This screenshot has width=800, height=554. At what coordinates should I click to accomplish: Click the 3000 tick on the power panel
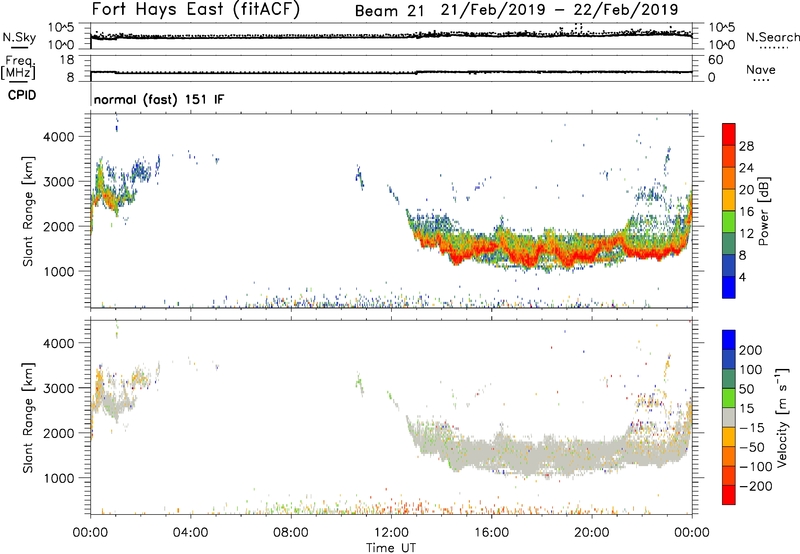[x=58, y=182]
